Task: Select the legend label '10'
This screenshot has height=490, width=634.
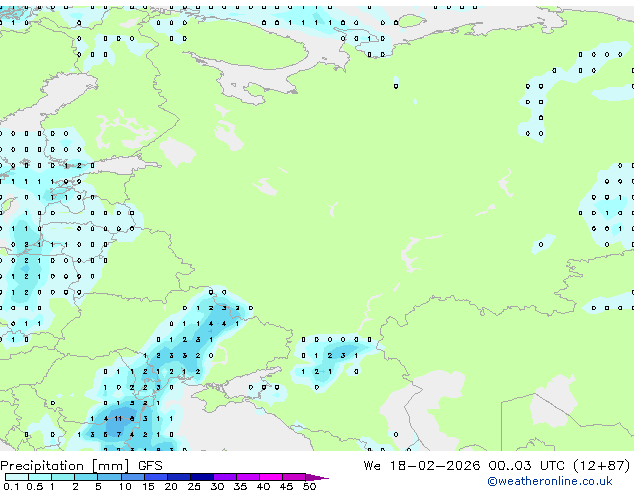Action: tap(125, 486)
